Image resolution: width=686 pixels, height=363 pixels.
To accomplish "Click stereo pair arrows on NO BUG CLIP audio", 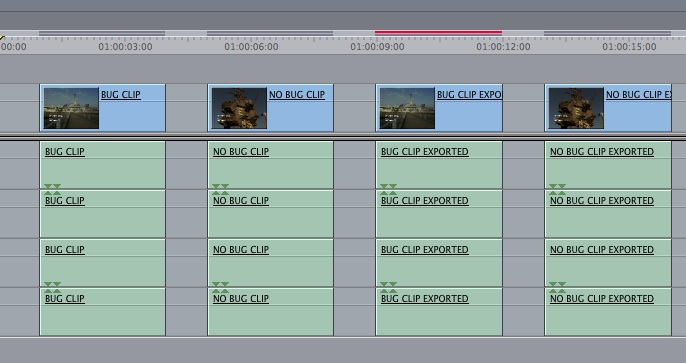I will click(220, 189).
